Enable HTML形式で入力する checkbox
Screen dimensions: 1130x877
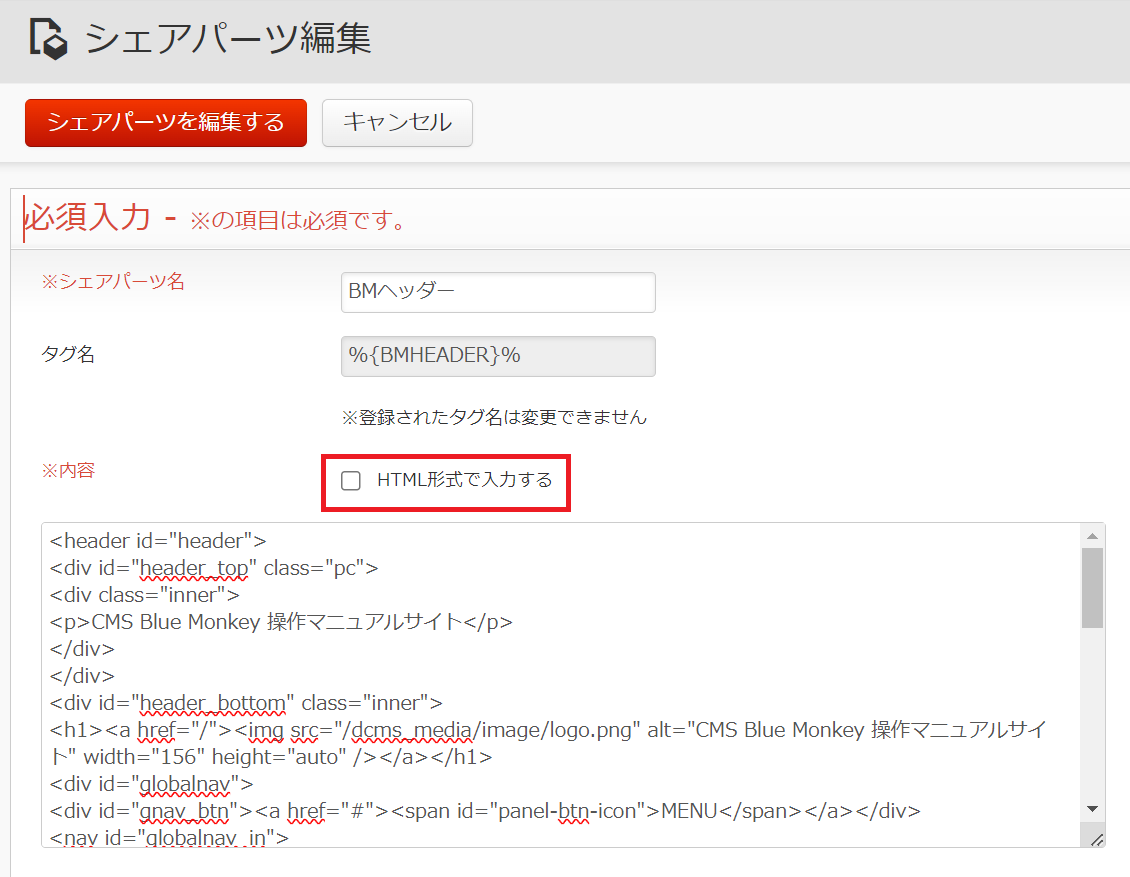coord(351,481)
